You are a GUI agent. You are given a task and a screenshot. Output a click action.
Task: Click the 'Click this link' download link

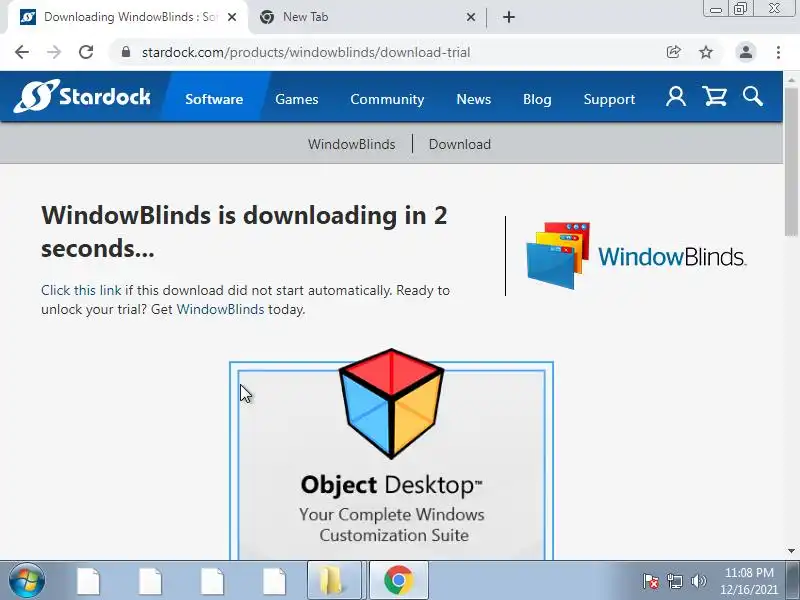point(81,290)
